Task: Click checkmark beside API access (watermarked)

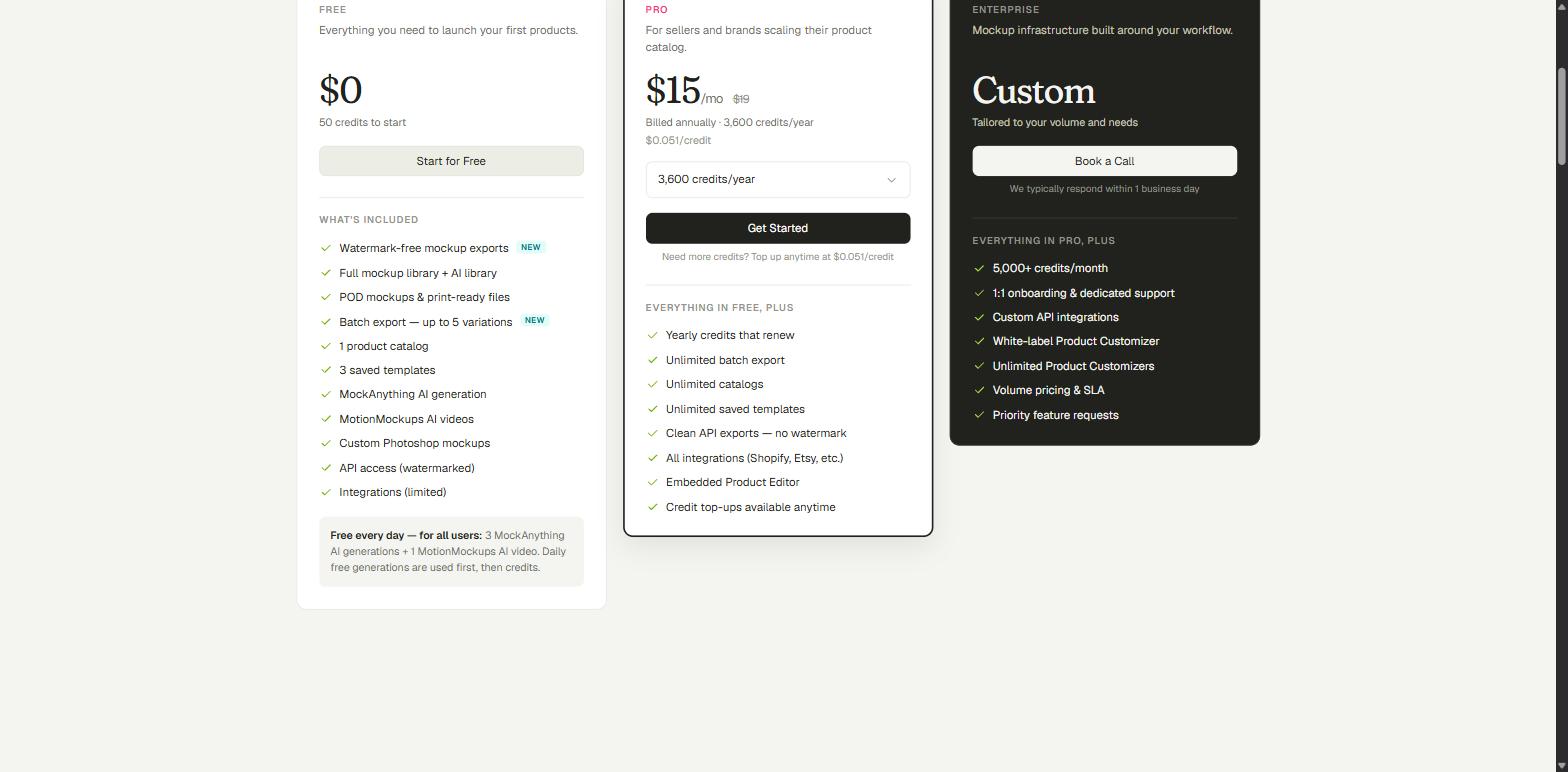Action: pos(326,468)
